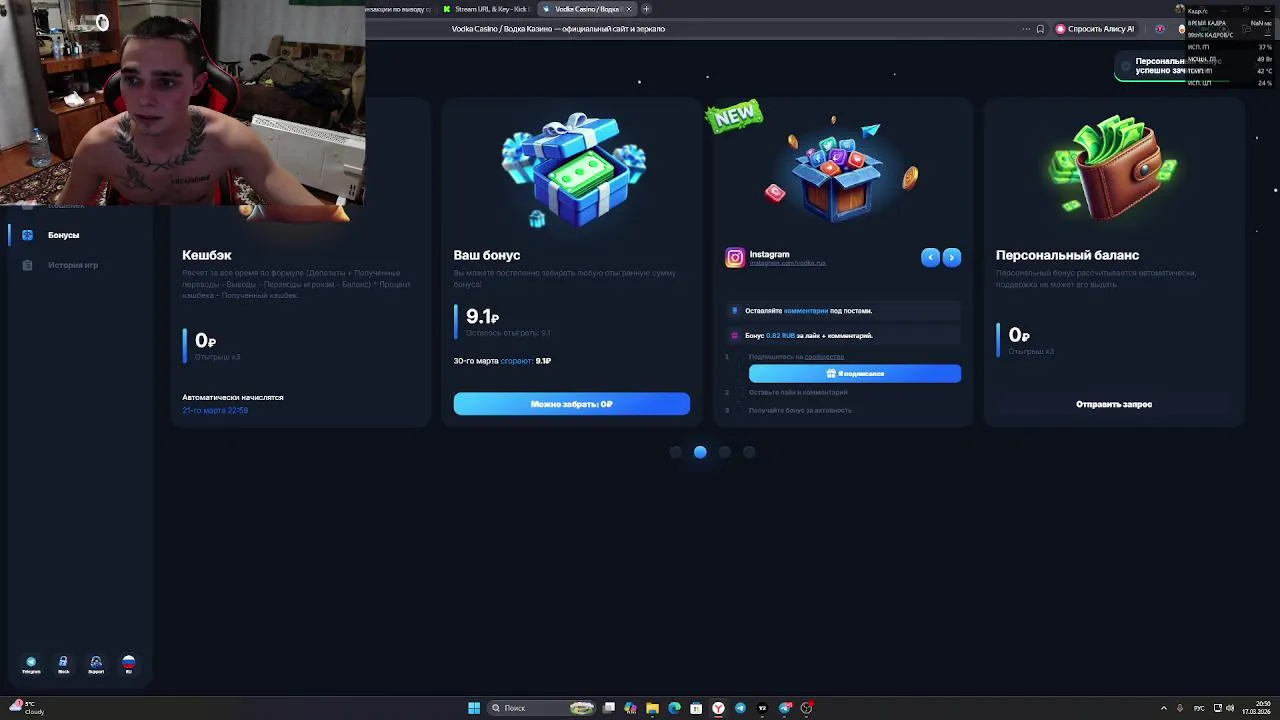Open Task View from the taskbar
1280x720 pixels.
[609, 708]
